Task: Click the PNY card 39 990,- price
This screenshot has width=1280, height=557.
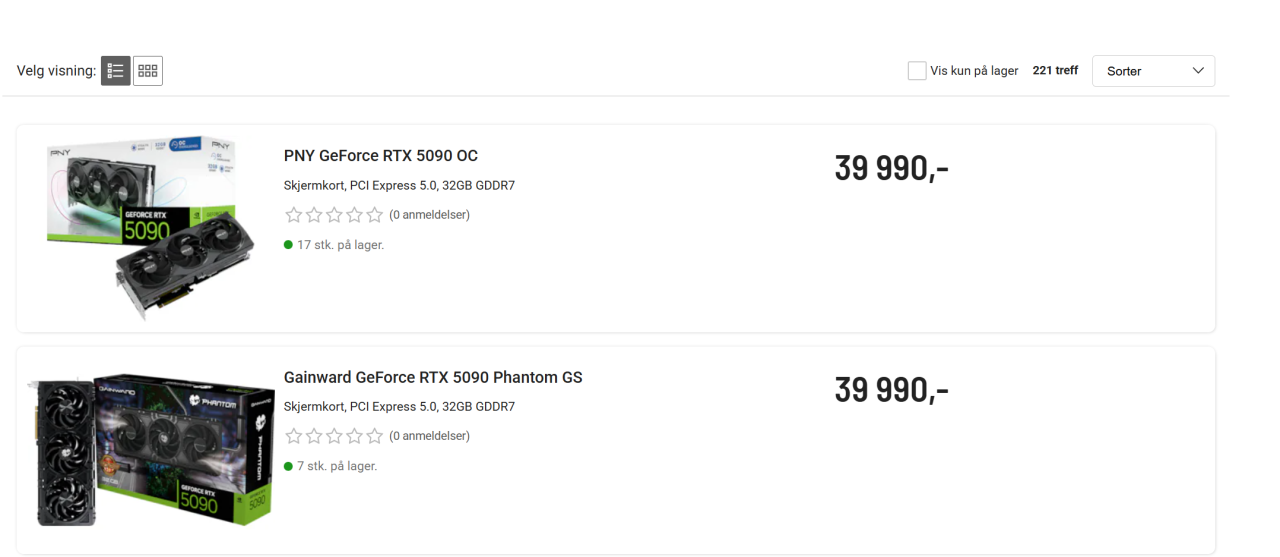Action: click(891, 169)
